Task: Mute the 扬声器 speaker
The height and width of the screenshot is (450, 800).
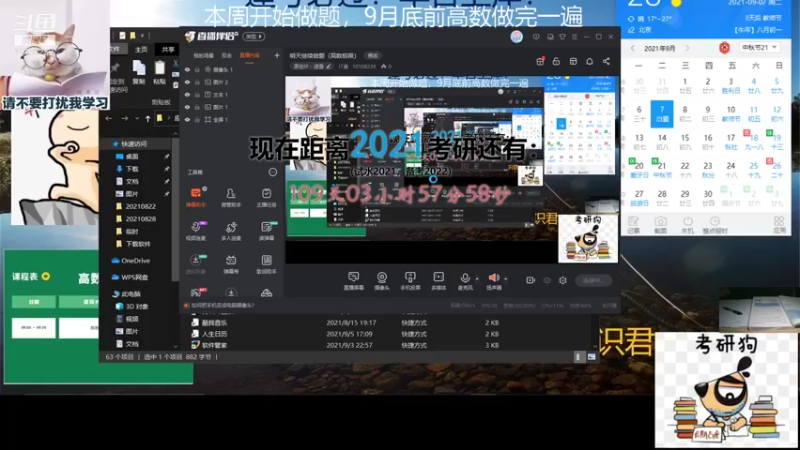Action: click(x=494, y=281)
